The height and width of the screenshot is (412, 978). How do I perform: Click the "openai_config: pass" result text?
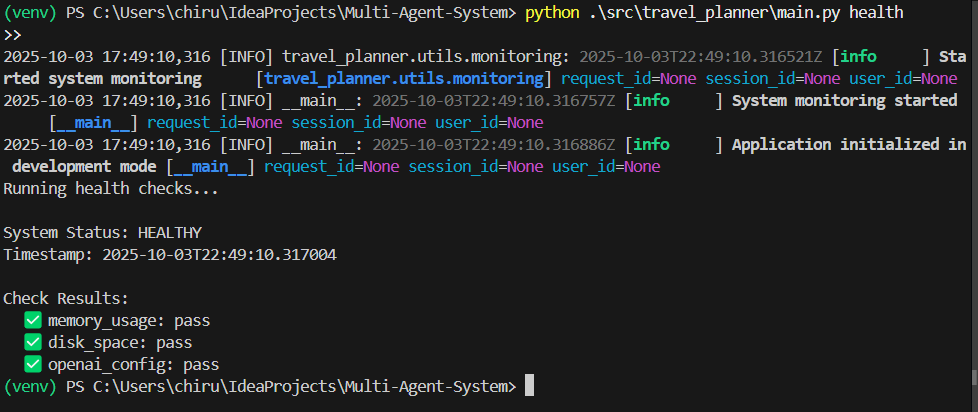[x=133, y=365]
